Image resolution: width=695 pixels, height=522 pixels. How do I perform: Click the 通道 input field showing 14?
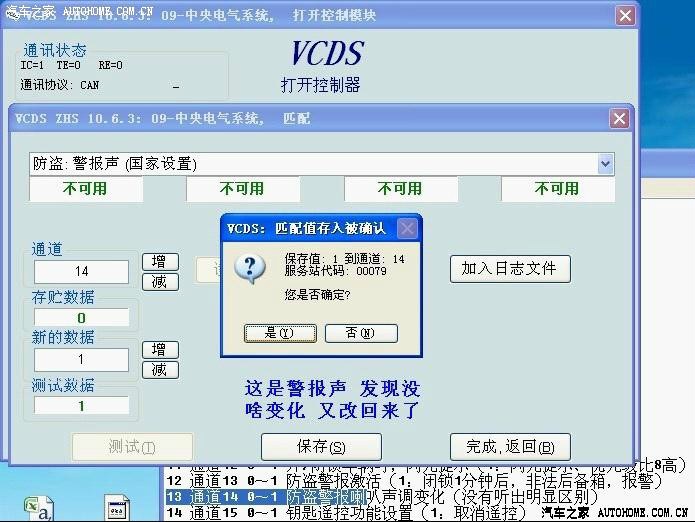(x=82, y=271)
